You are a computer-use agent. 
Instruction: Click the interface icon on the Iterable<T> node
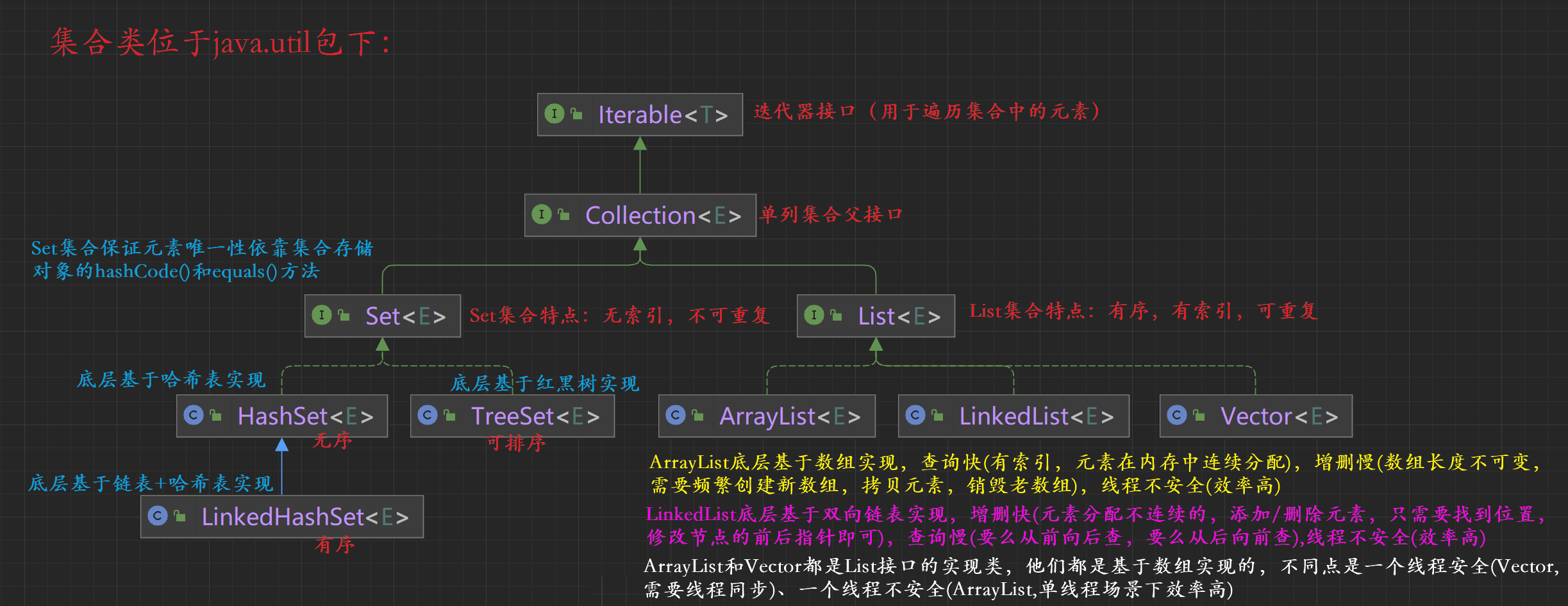(x=555, y=114)
